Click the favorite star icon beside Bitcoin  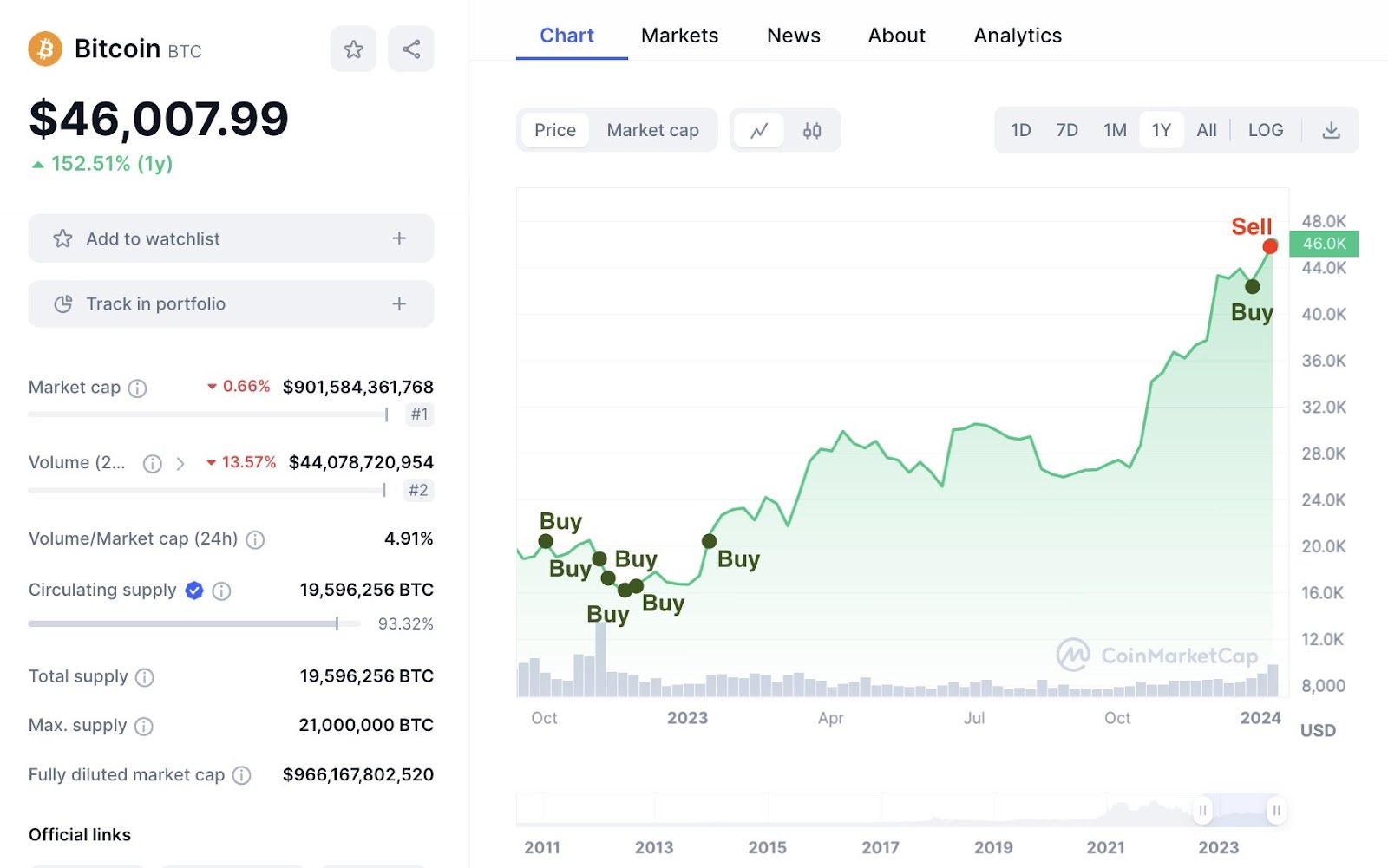click(353, 49)
